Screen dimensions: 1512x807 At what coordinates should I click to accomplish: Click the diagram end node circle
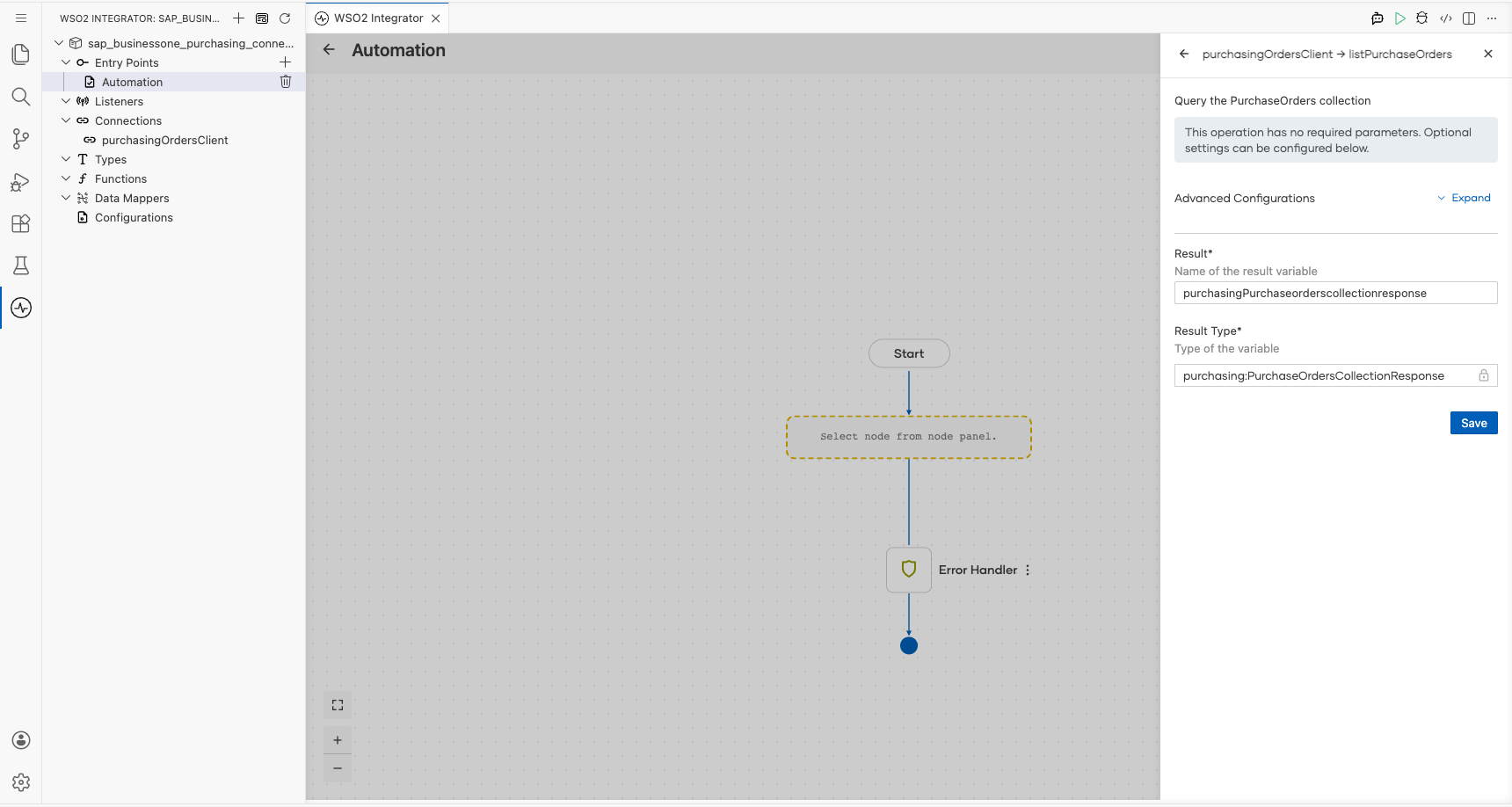tap(909, 645)
